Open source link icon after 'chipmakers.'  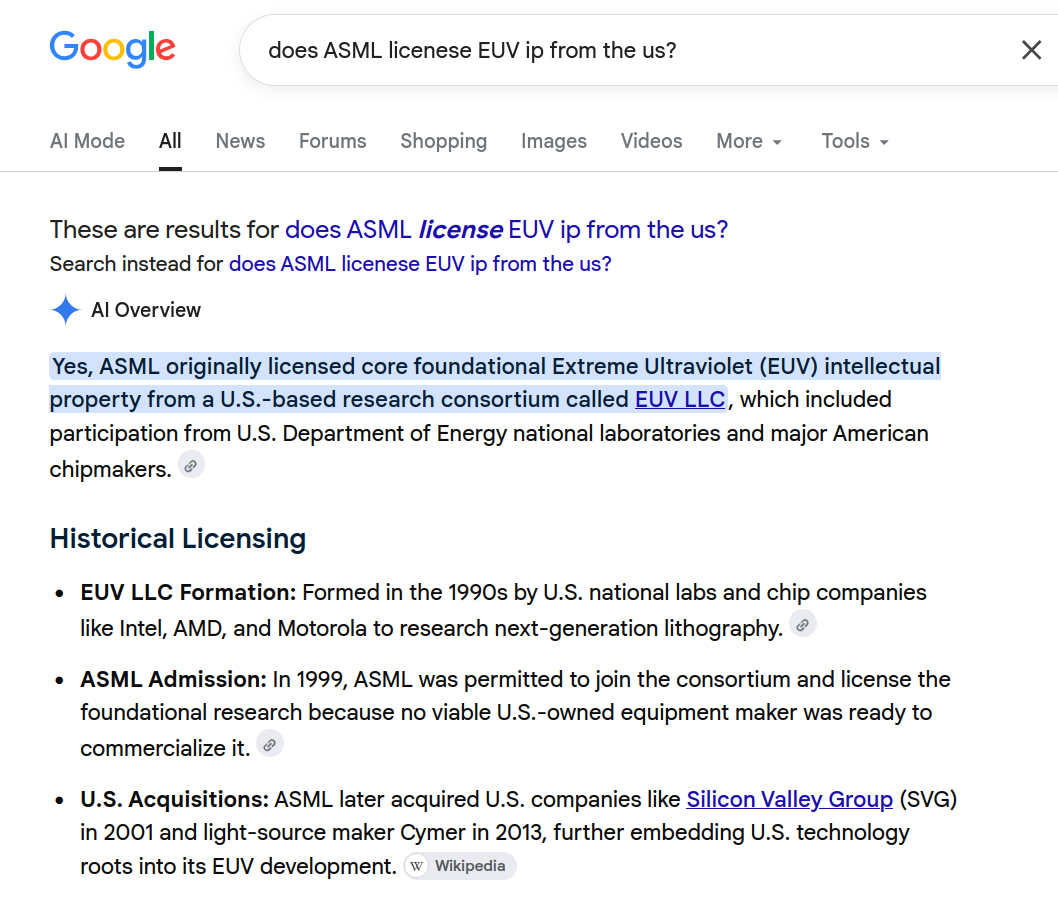pos(191,466)
